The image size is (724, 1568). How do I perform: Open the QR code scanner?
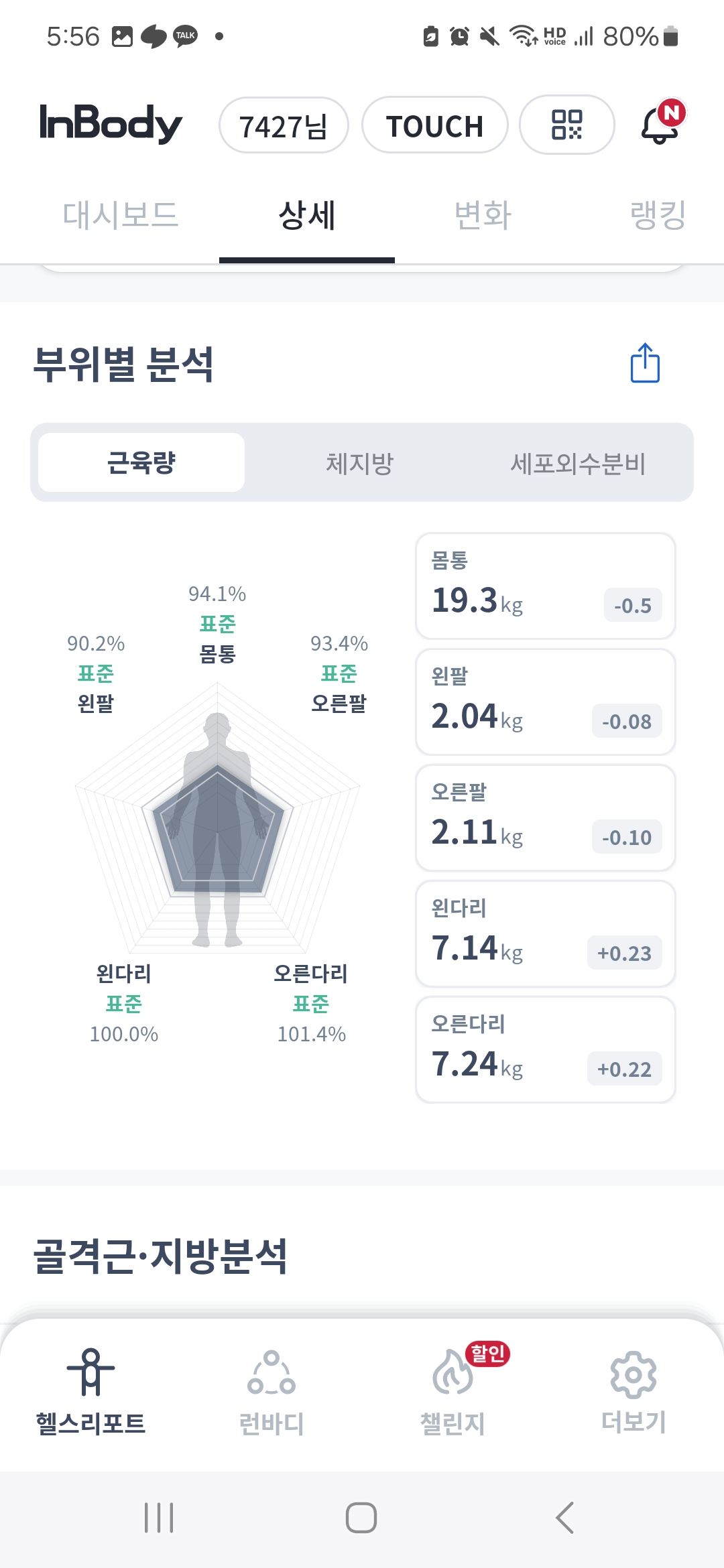(566, 125)
